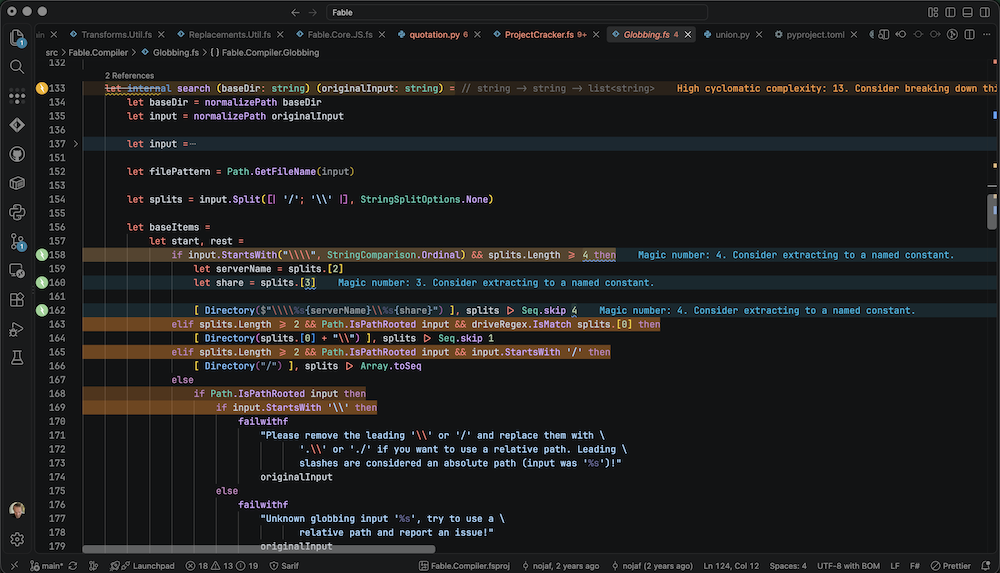Image resolution: width=1000 pixels, height=573 pixels.
Task: Open the Manage settings gear
Action: tap(17, 539)
